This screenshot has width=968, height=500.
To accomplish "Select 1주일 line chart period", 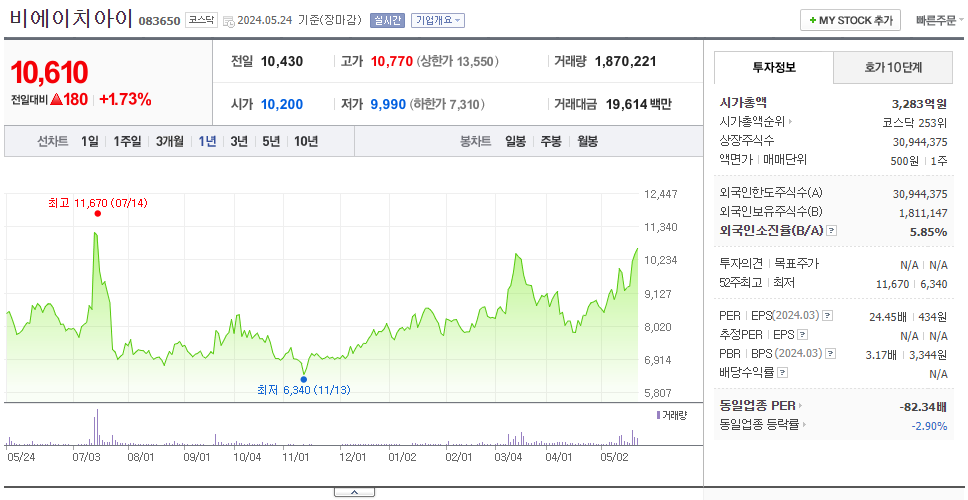I will (x=127, y=141).
